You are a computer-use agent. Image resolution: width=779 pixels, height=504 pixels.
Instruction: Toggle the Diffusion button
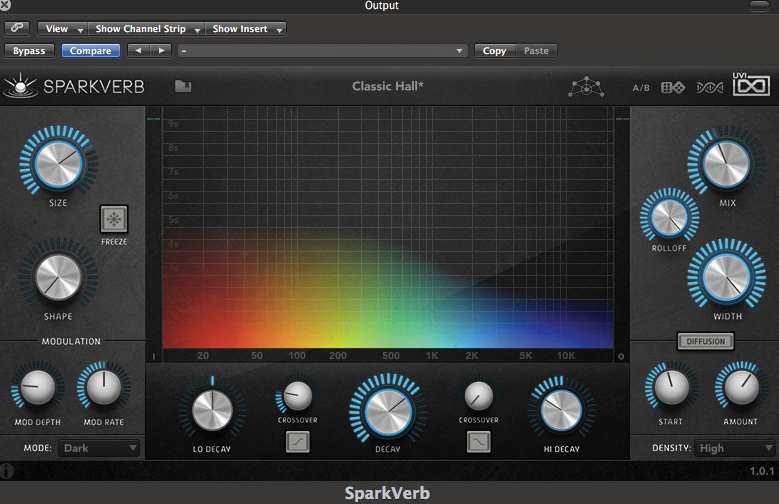[x=705, y=341]
